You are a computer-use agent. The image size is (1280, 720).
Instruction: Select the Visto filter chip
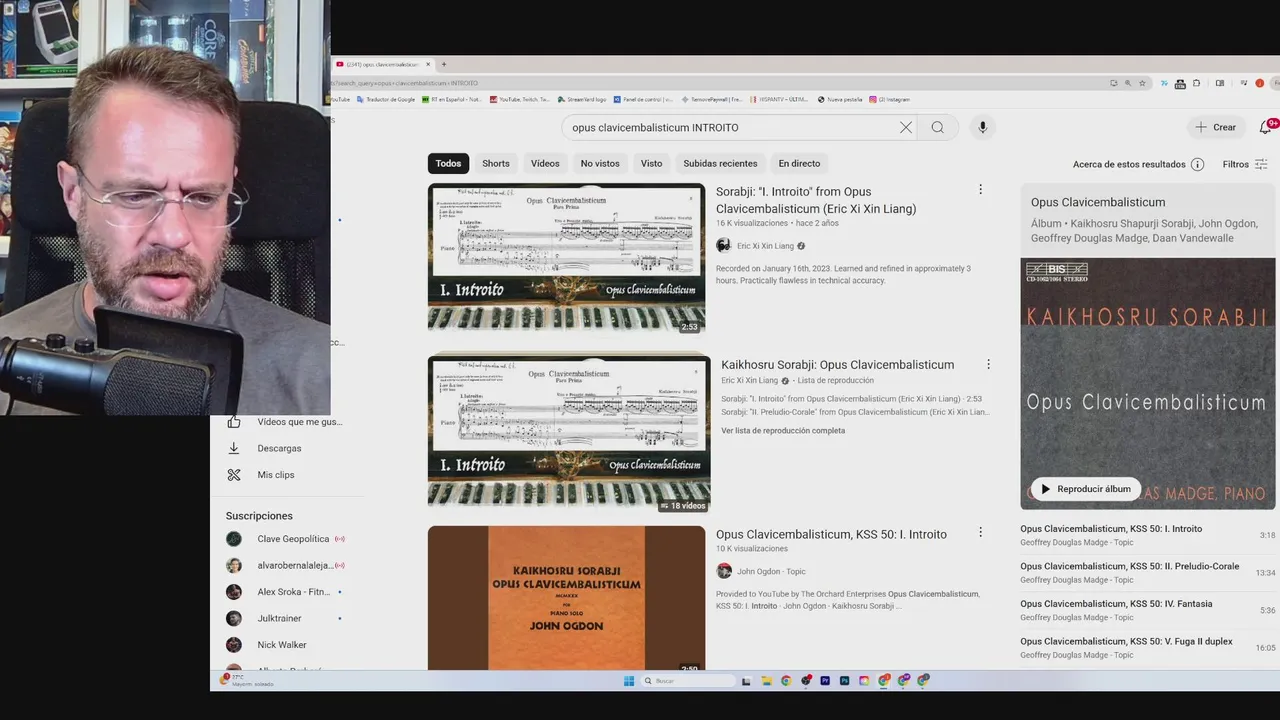(x=651, y=163)
